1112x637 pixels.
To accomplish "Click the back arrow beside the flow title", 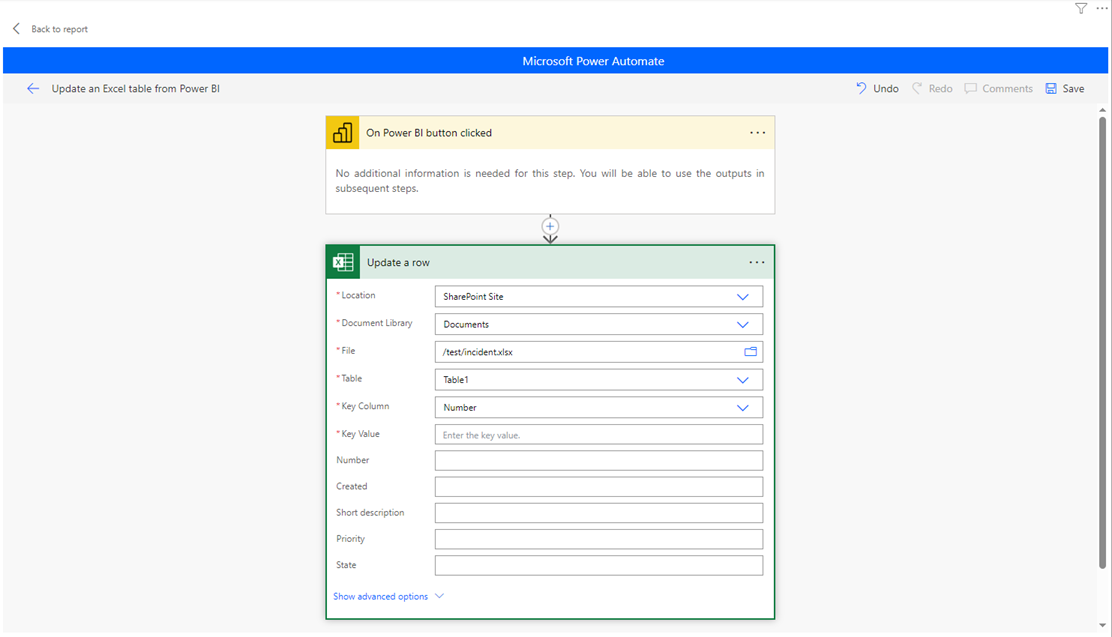I will (x=33, y=89).
